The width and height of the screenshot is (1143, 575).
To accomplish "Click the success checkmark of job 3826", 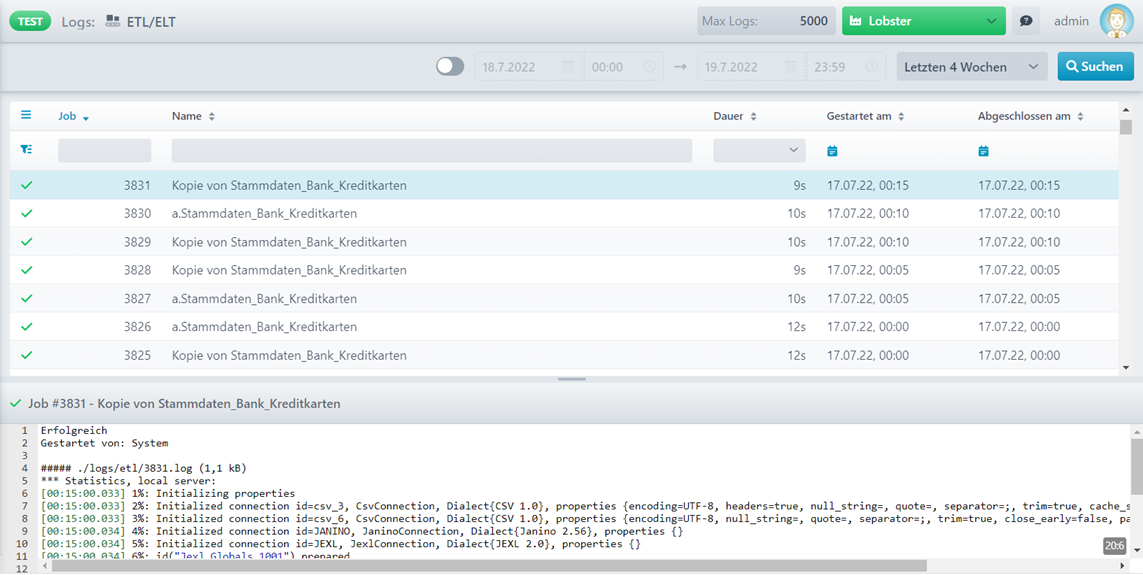I will [x=27, y=326].
